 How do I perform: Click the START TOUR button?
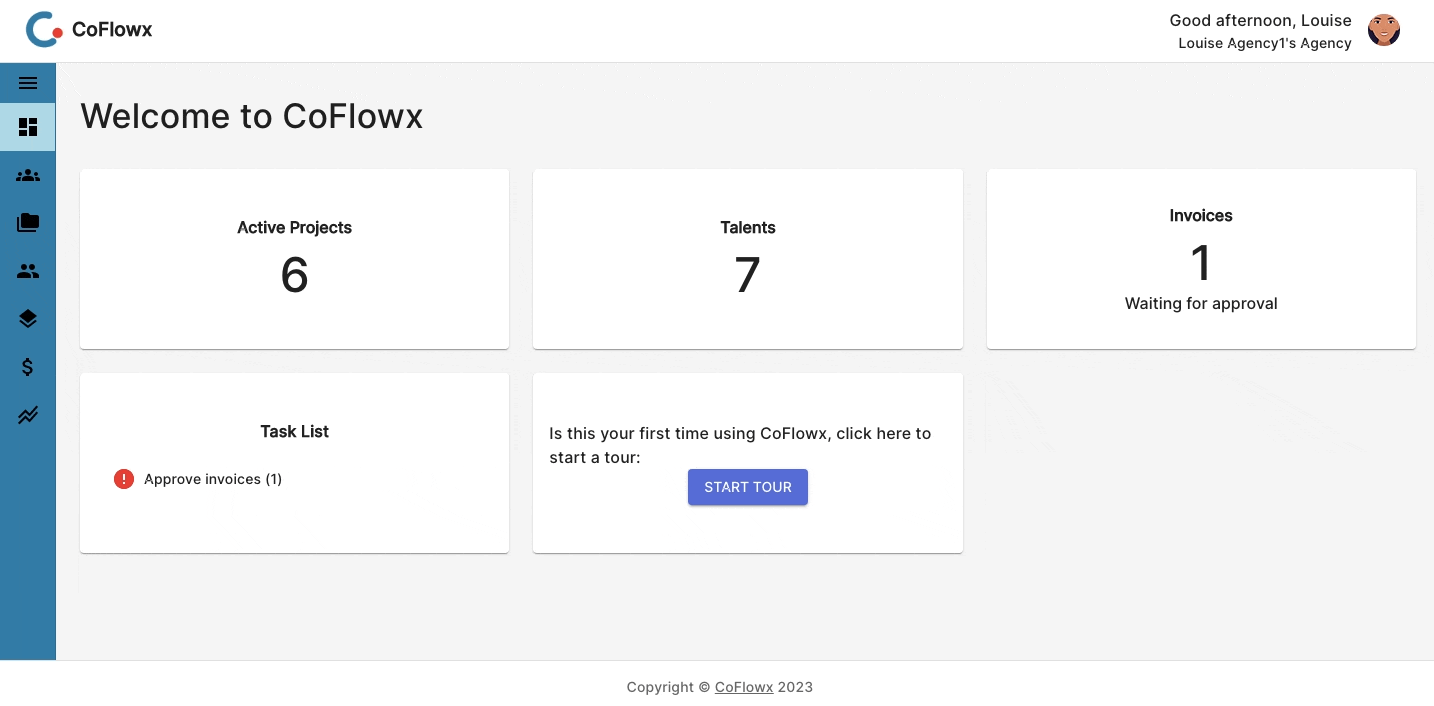[747, 487]
